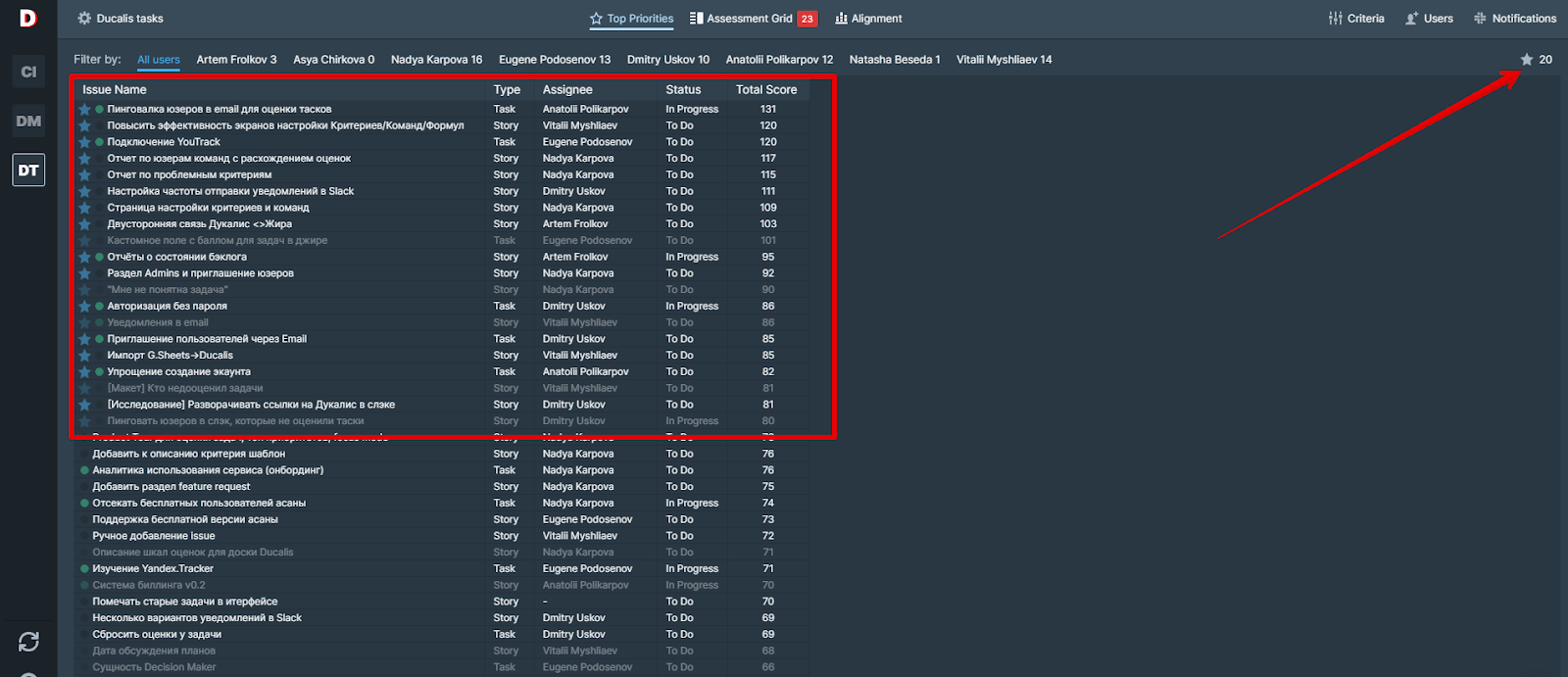The width and height of the screenshot is (1568, 677).
Task: Click the star icon next to 20
Action: (1526, 60)
